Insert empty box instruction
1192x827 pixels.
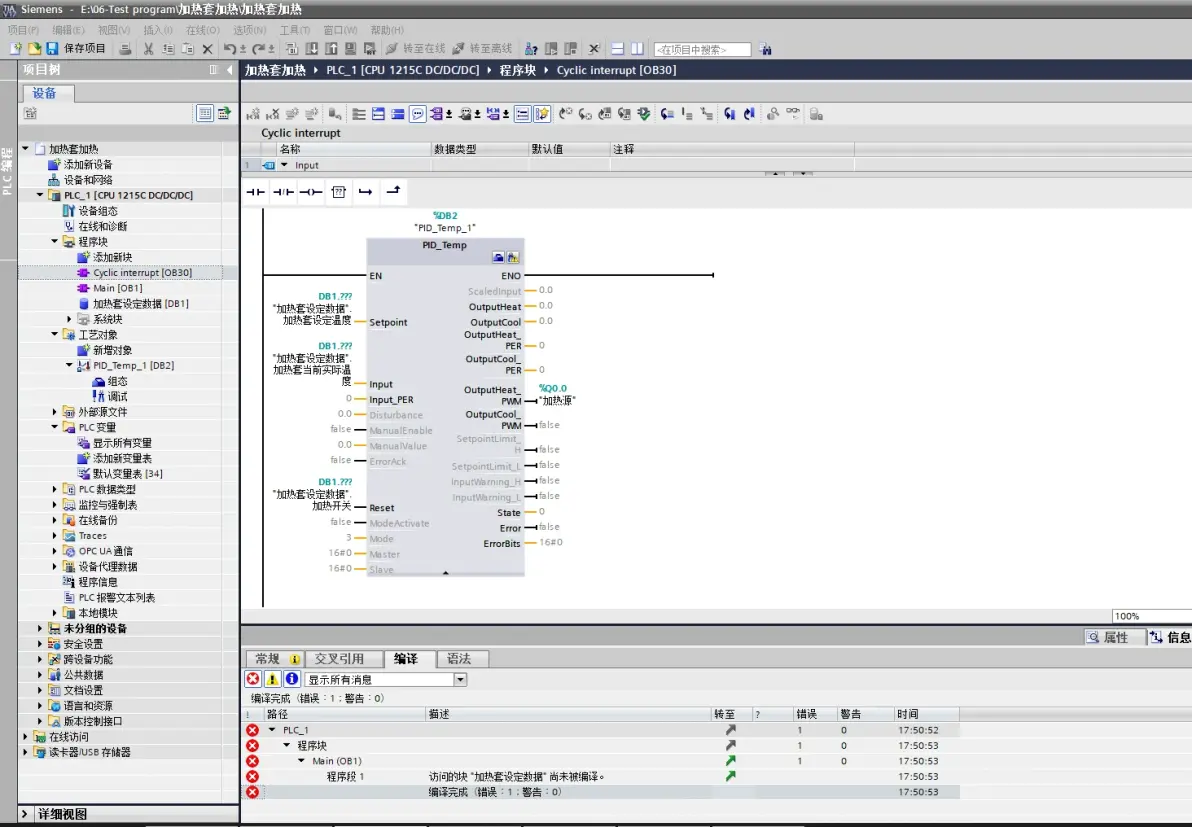(x=338, y=192)
